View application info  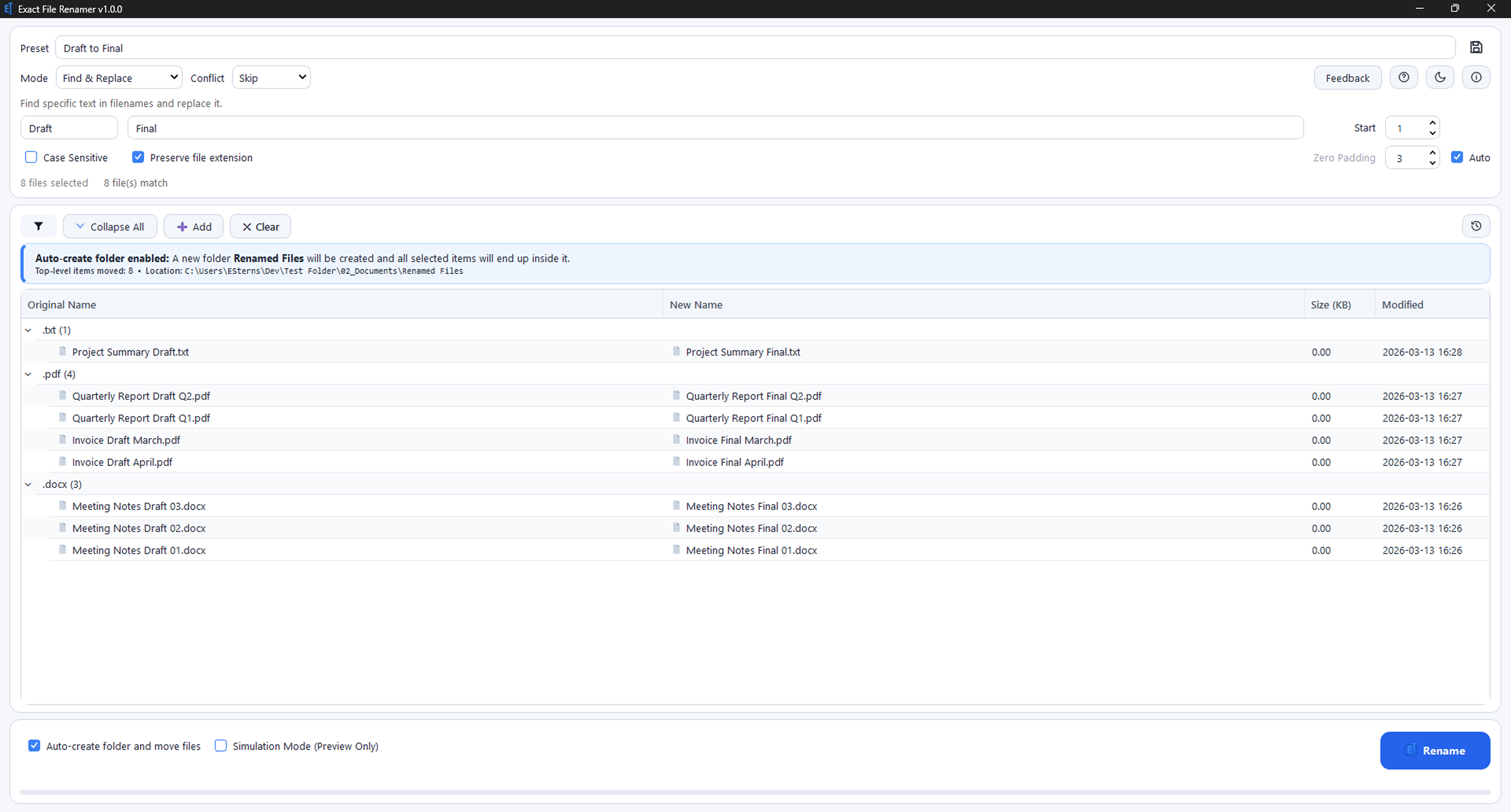coord(1476,77)
